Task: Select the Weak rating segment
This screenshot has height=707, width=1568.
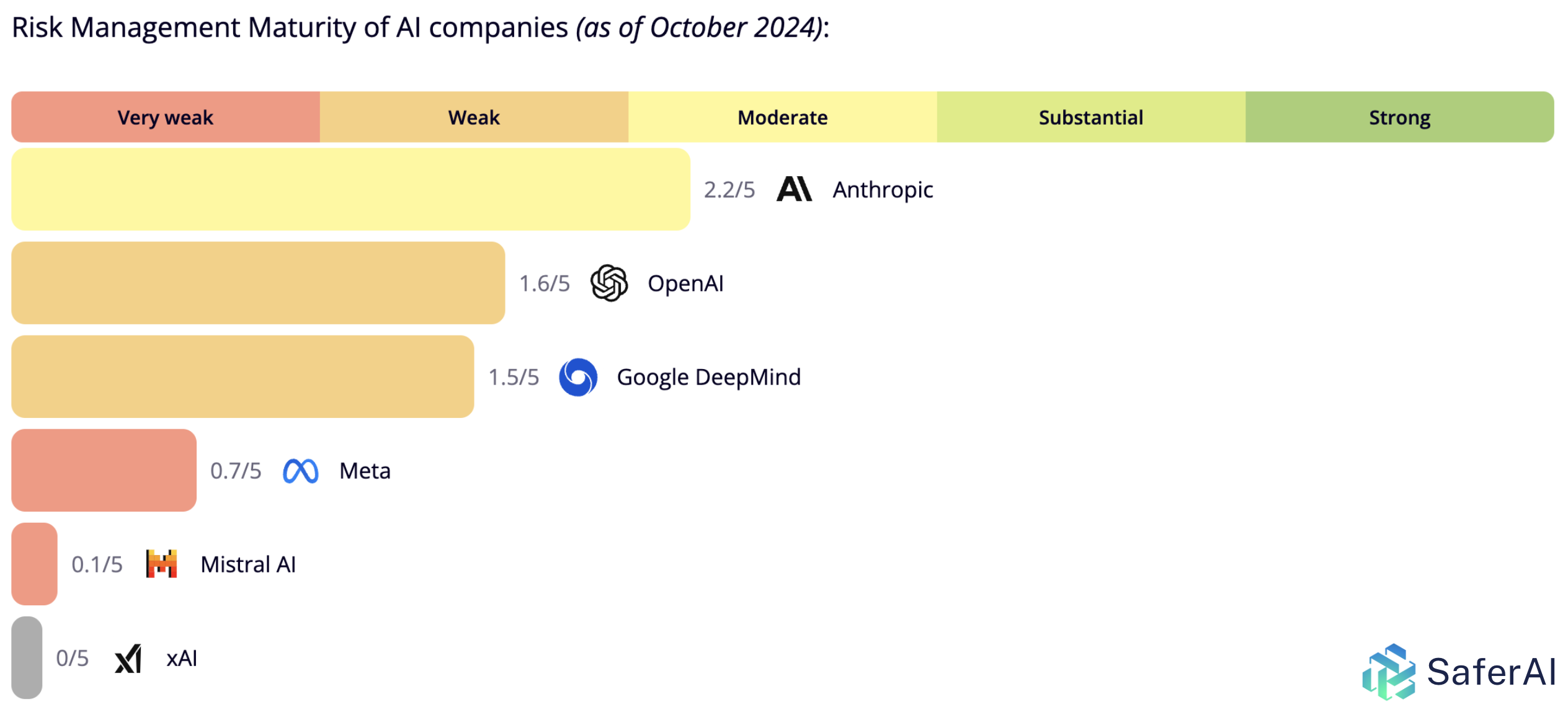Action: point(474,117)
